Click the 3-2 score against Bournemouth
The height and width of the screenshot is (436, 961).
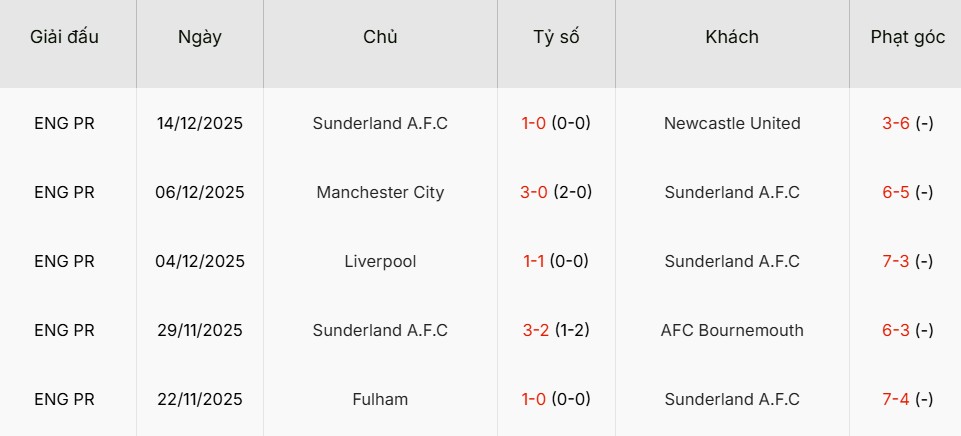[x=535, y=331]
